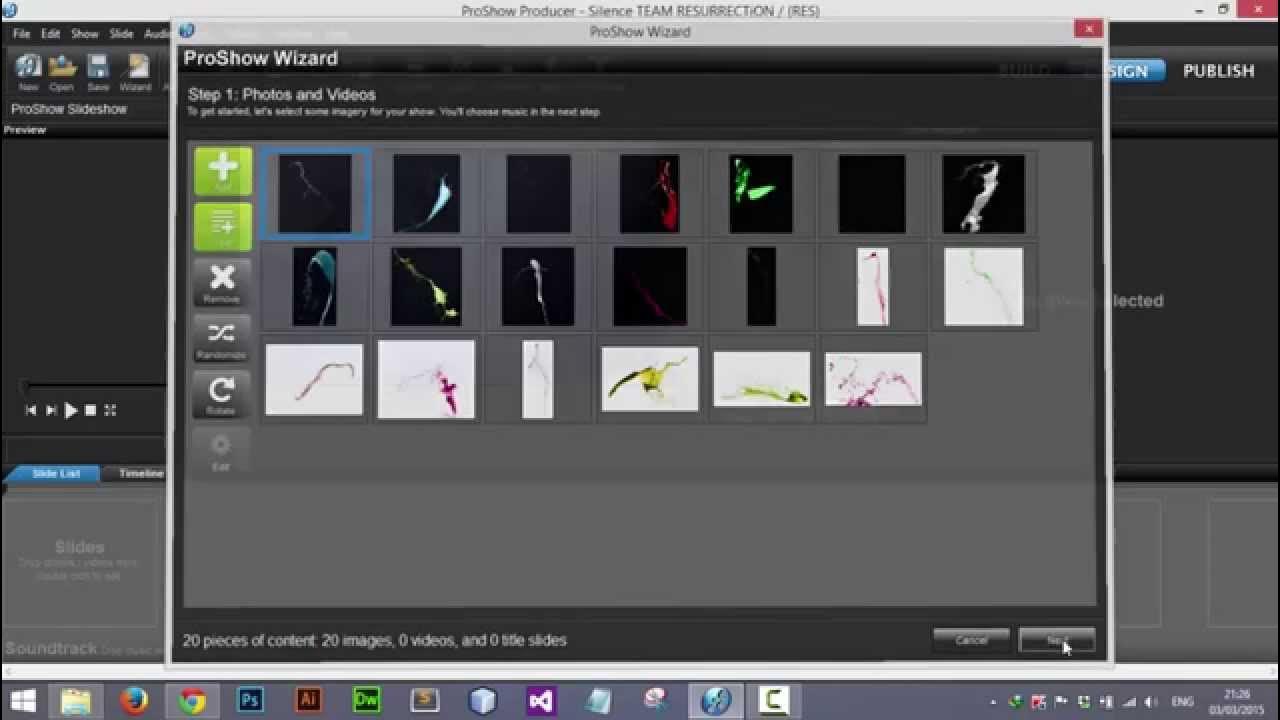Screen dimensions: 1280x720
Task: Click the volume icon in the system tray
Action: (1150, 701)
